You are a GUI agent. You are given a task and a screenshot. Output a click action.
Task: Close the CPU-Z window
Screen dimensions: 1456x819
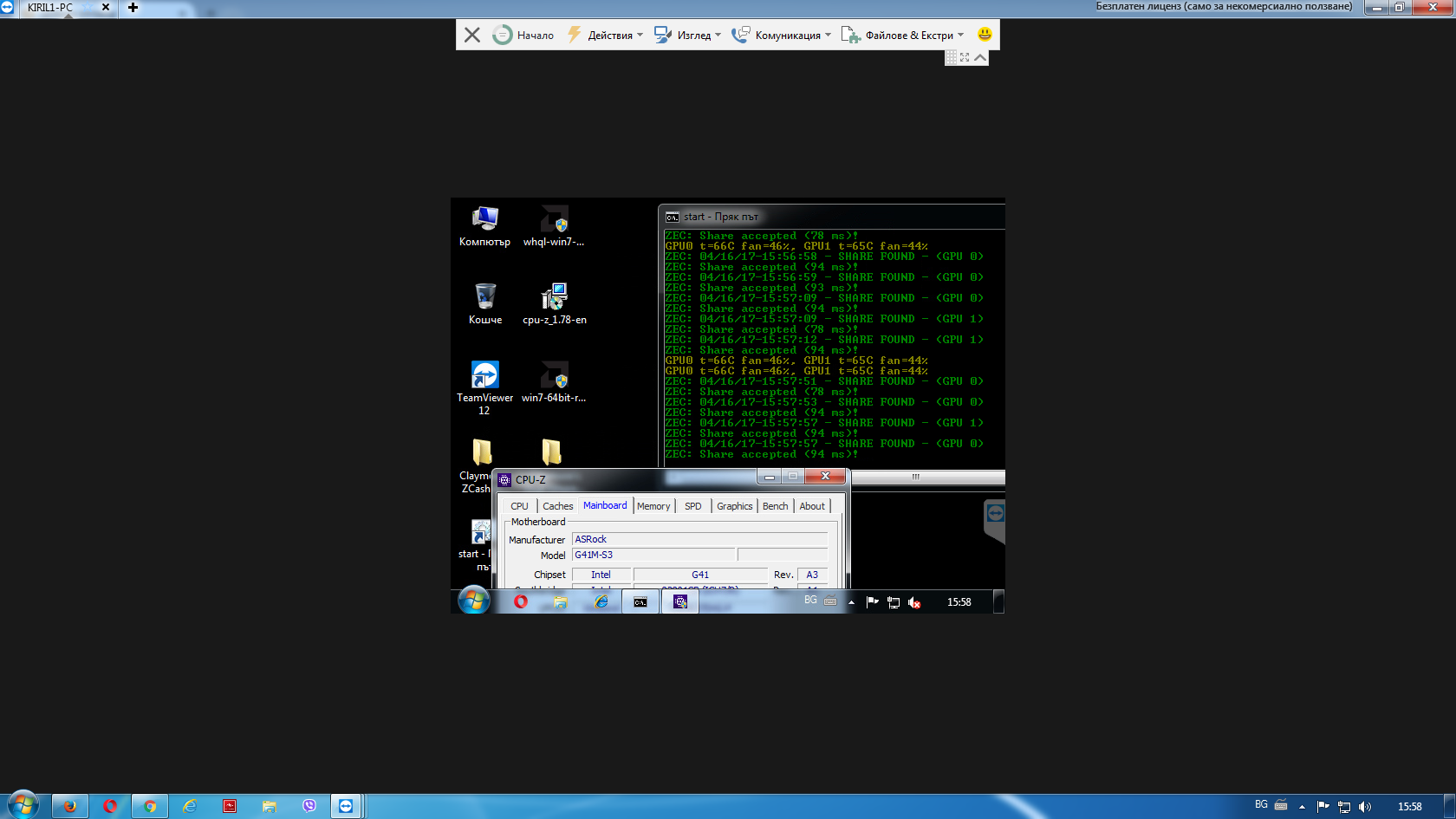pos(826,477)
